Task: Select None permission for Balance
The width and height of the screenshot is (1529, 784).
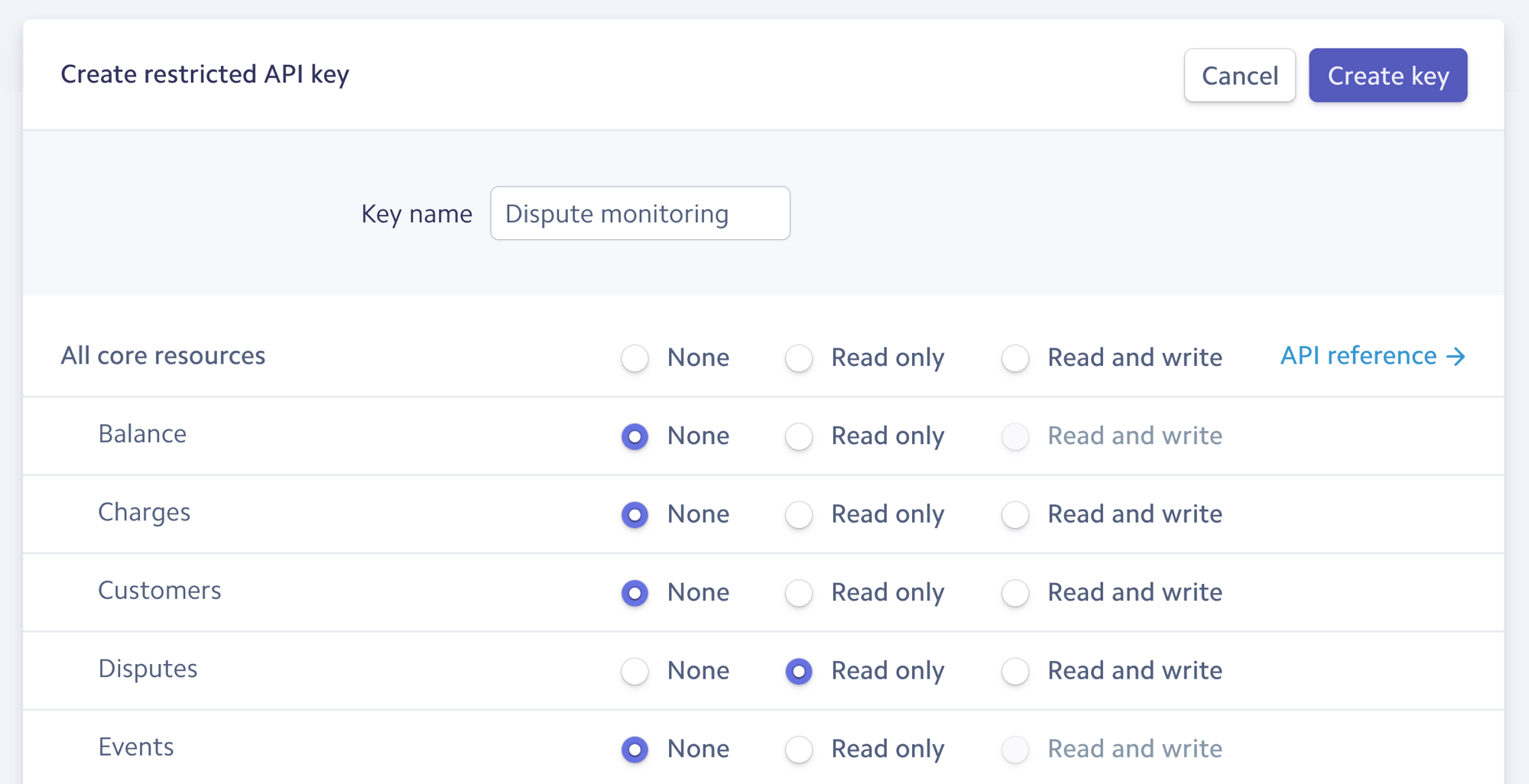Action: pos(634,436)
